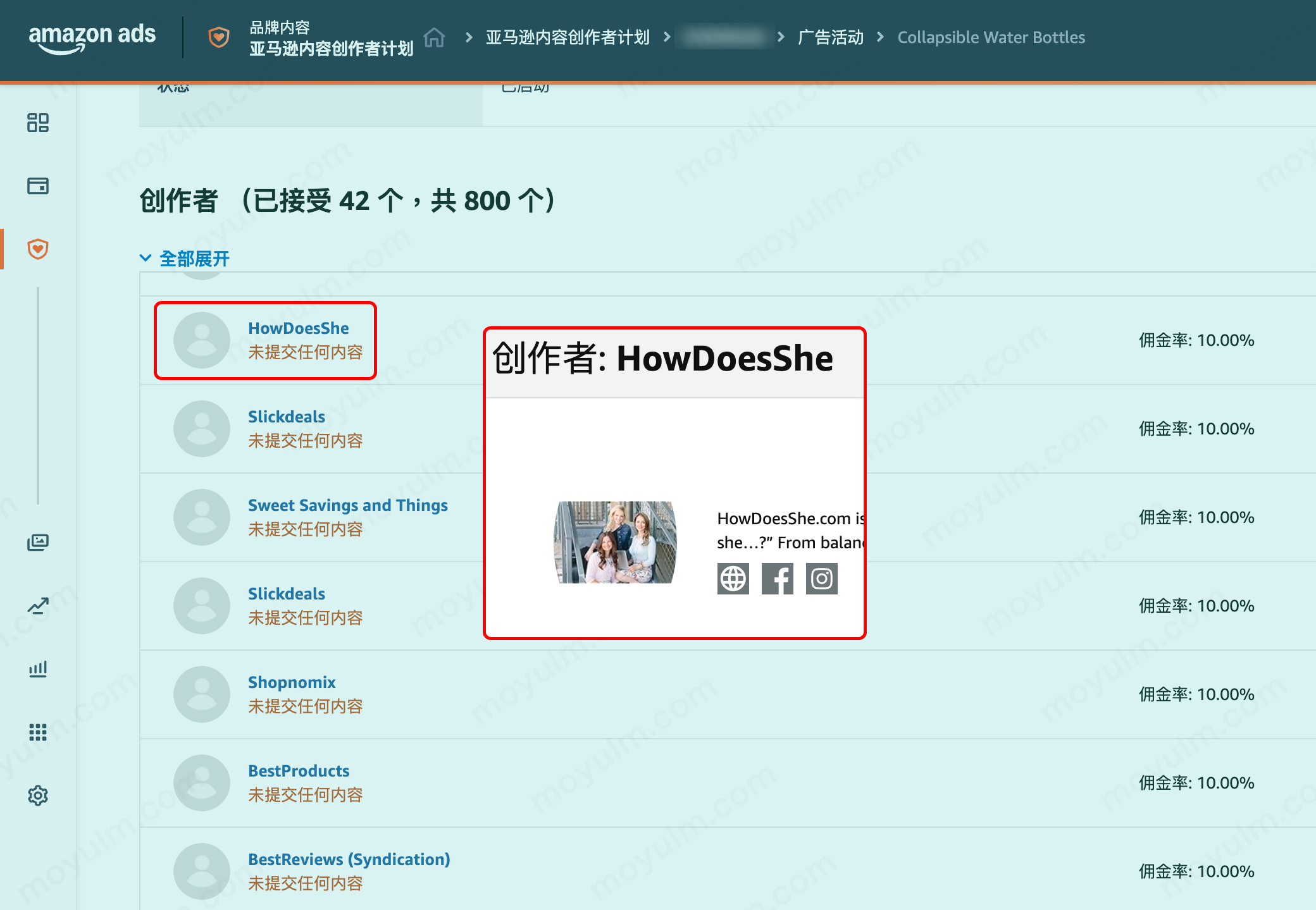Open HowDoesShe Instagram icon
This screenshot has width=1316, height=910.
point(822,579)
